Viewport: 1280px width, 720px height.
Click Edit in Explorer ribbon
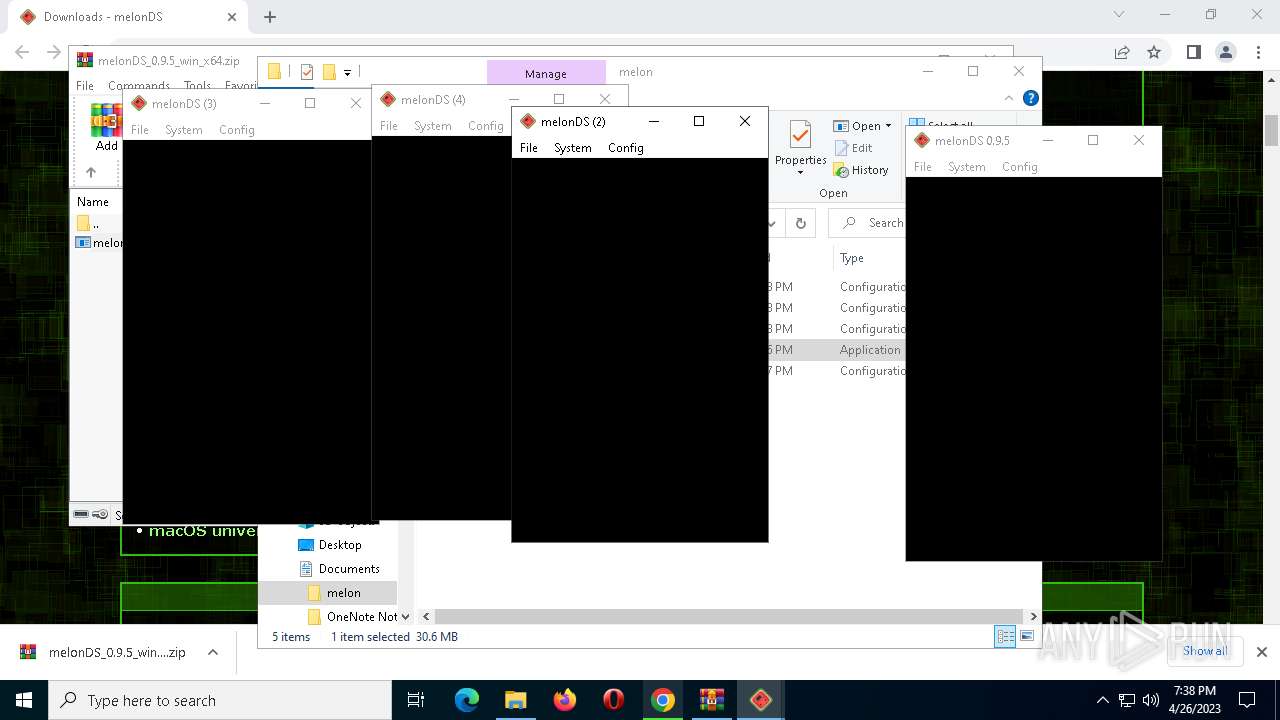pos(853,148)
